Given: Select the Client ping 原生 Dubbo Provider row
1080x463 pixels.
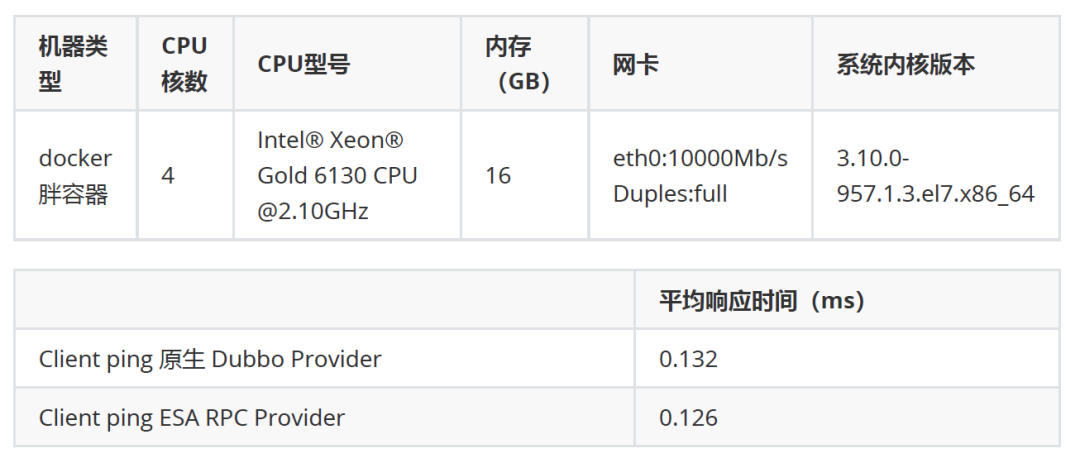Looking at the screenshot, I should 210,359.
